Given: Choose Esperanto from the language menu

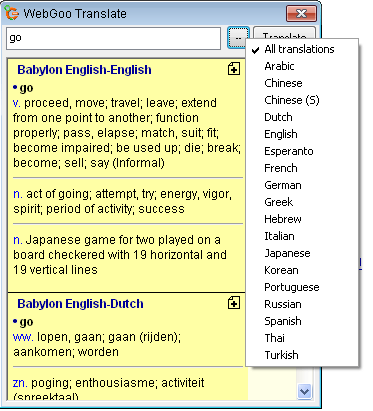Looking at the screenshot, I should coord(302,151).
